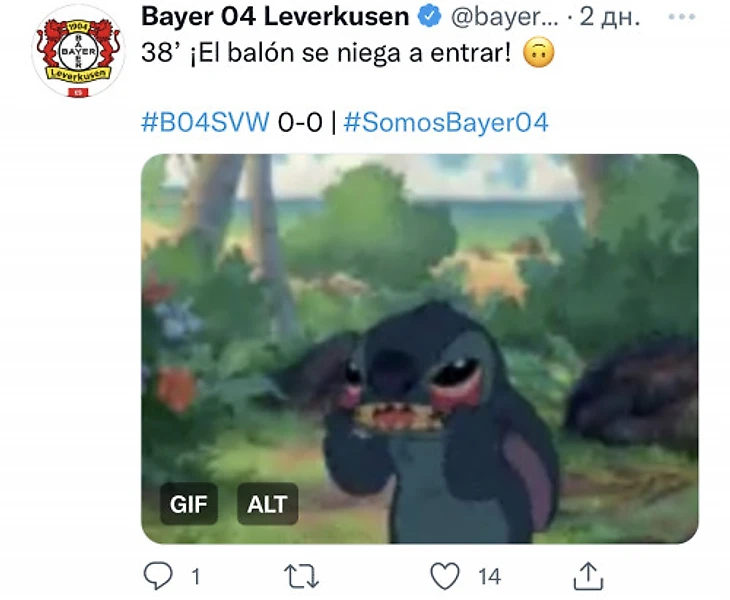Show the ALT image description
This screenshot has width=730, height=600.
(267, 504)
